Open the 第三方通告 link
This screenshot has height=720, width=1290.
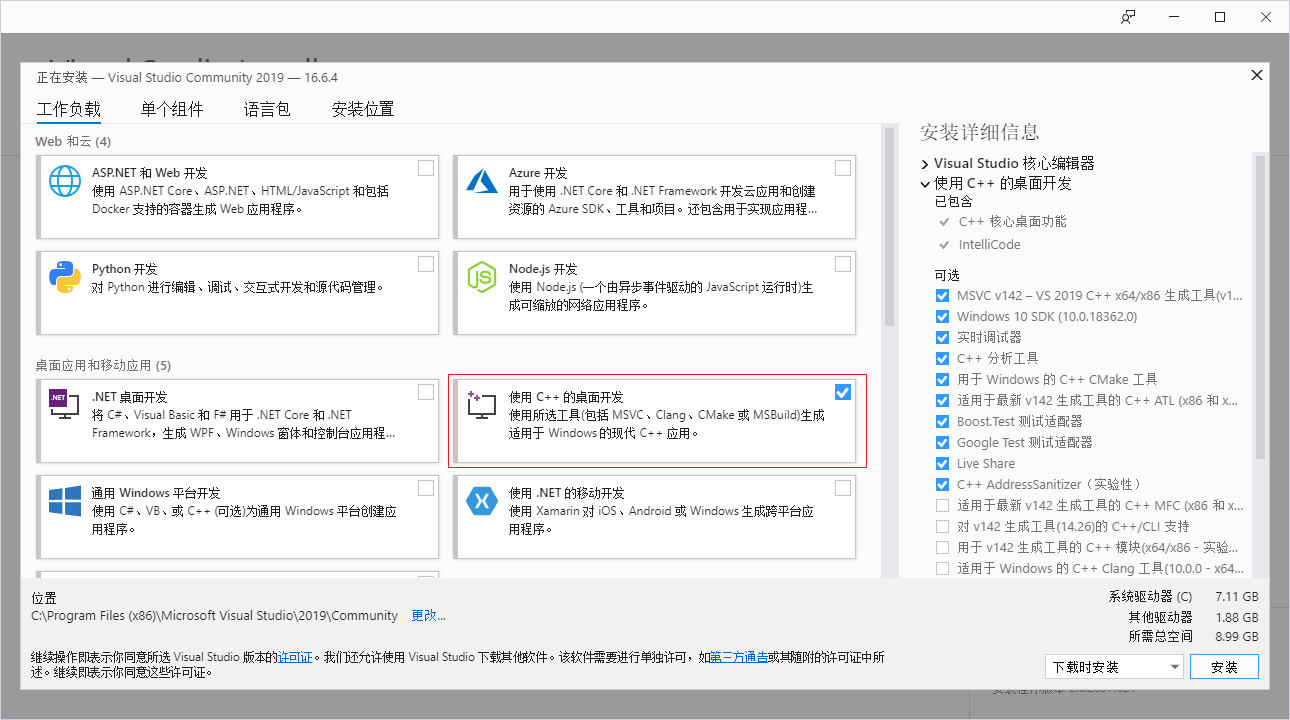(739, 657)
